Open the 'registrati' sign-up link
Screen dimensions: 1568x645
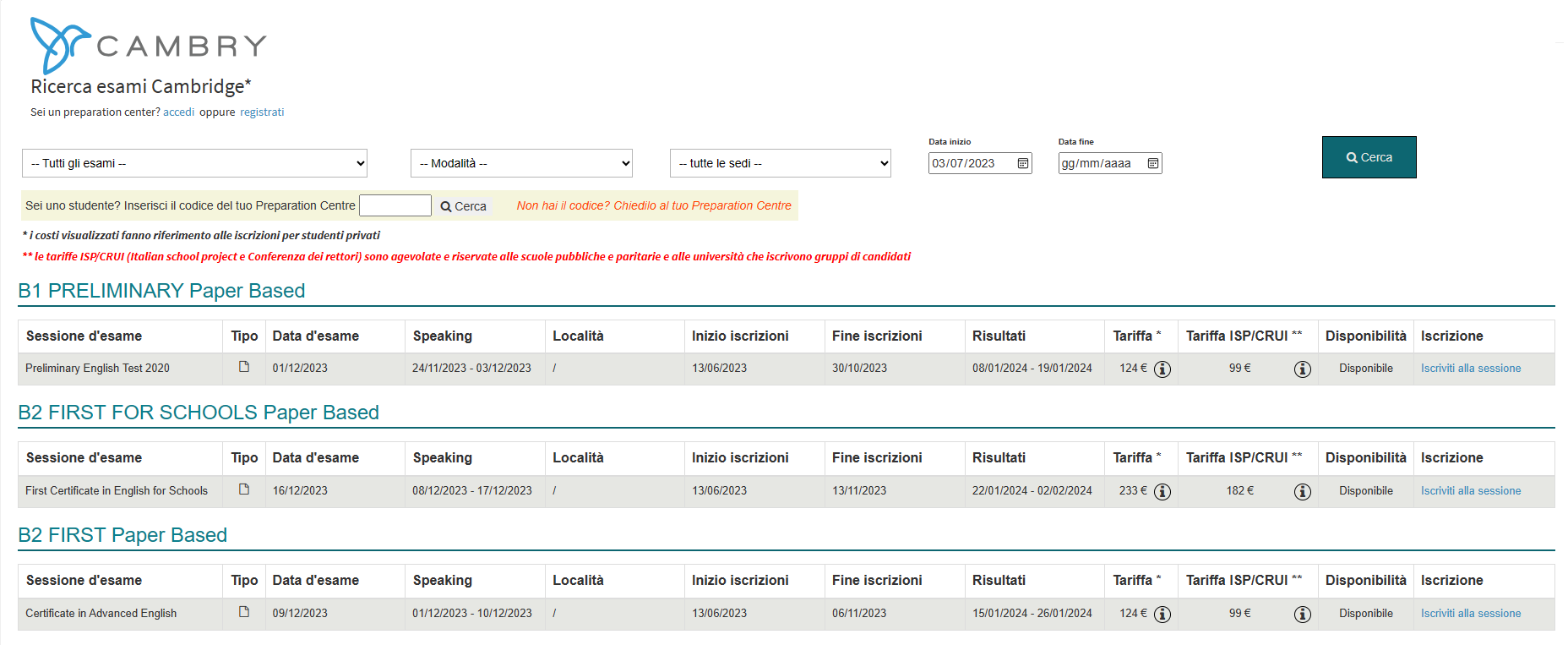click(x=262, y=112)
